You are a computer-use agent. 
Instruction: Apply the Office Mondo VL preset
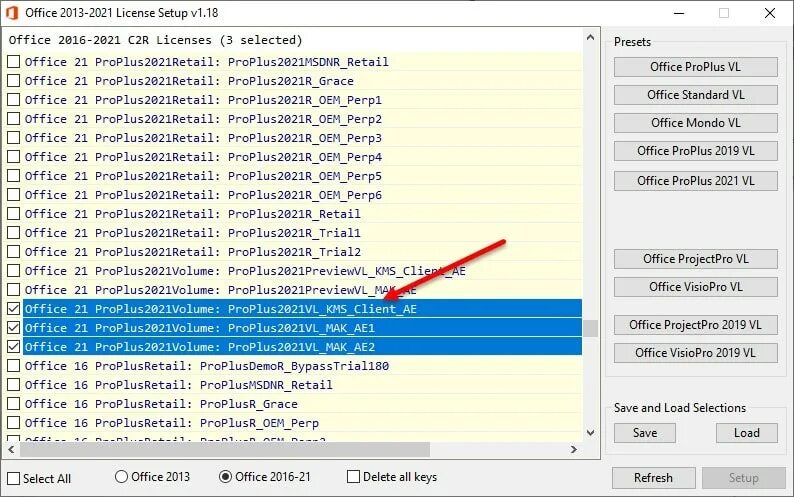tap(696, 123)
